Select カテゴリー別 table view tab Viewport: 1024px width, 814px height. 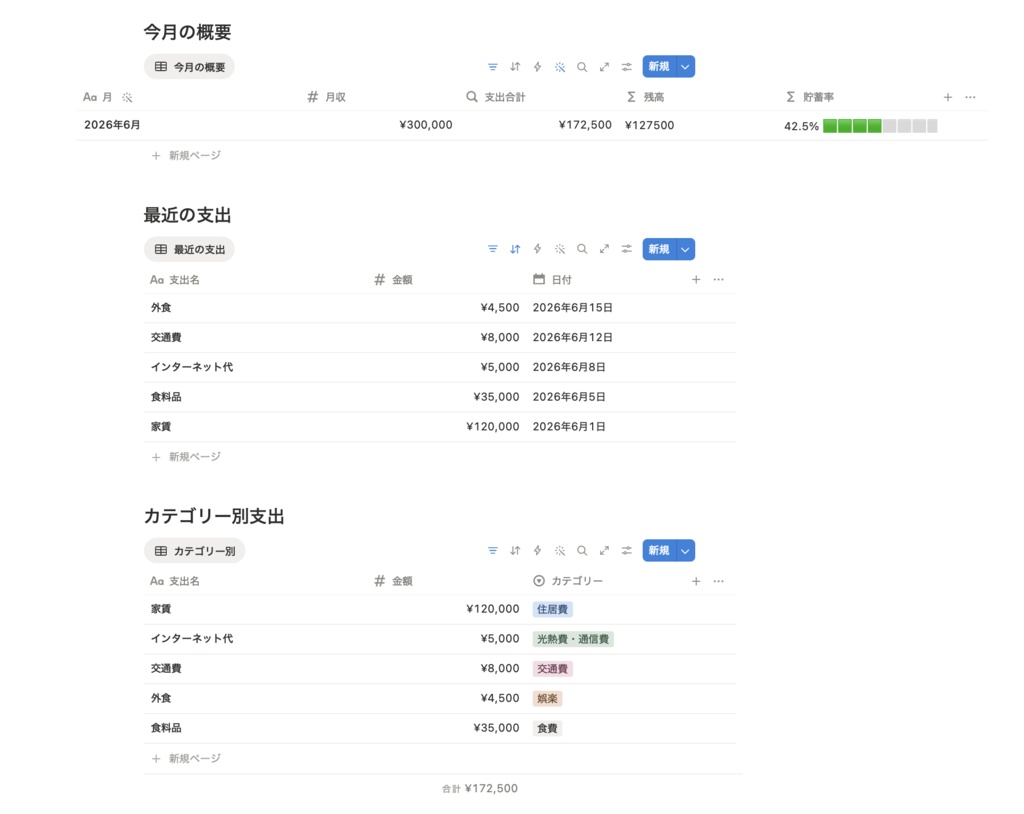point(195,551)
